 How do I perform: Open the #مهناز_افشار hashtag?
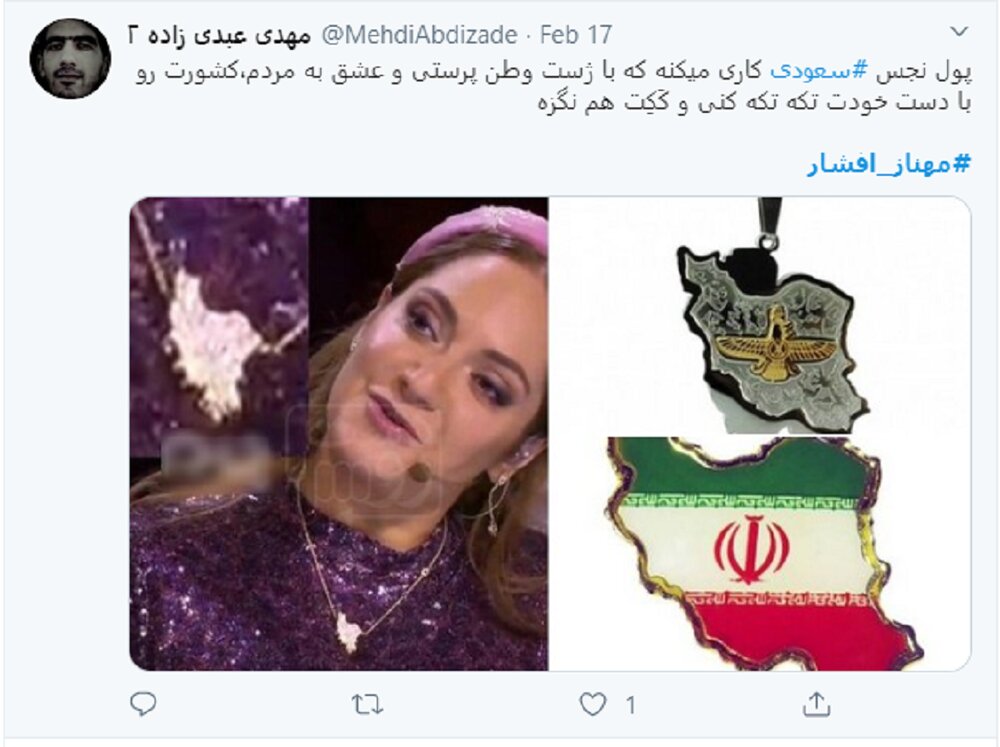(x=889, y=165)
